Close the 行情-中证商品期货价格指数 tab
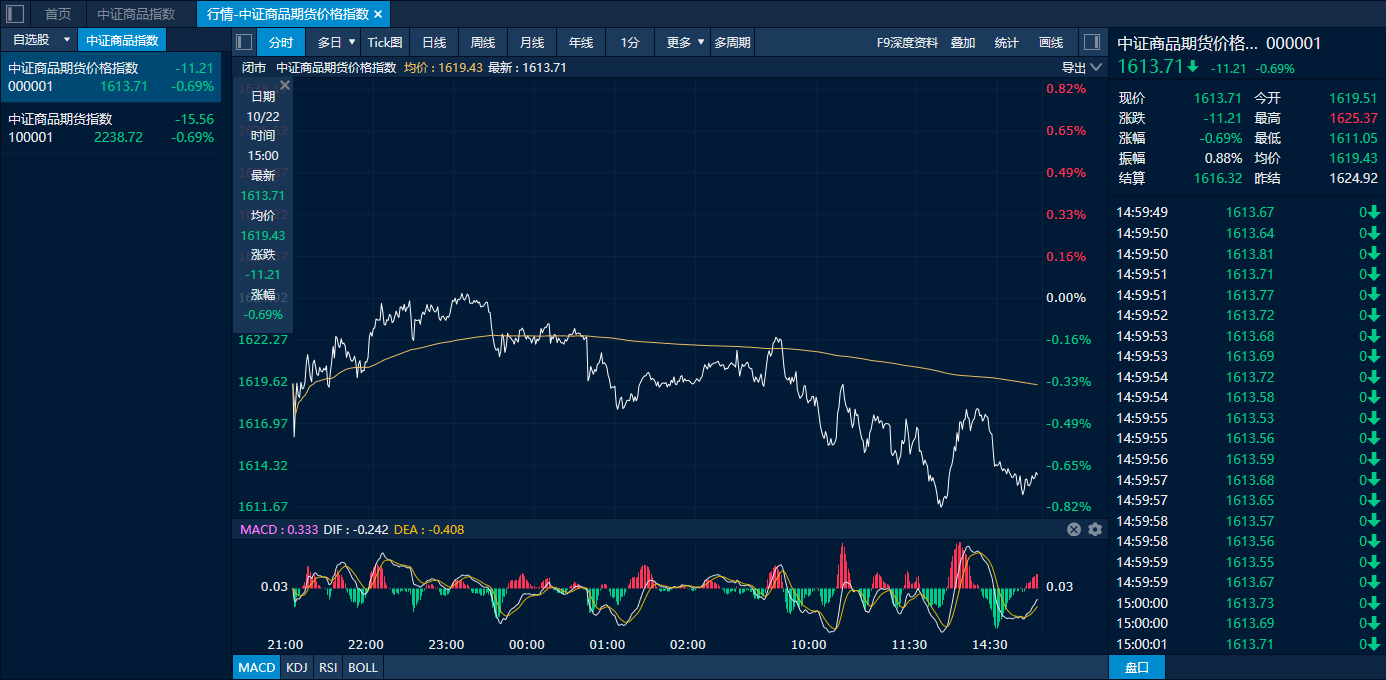The image size is (1386, 680). tap(378, 14)
